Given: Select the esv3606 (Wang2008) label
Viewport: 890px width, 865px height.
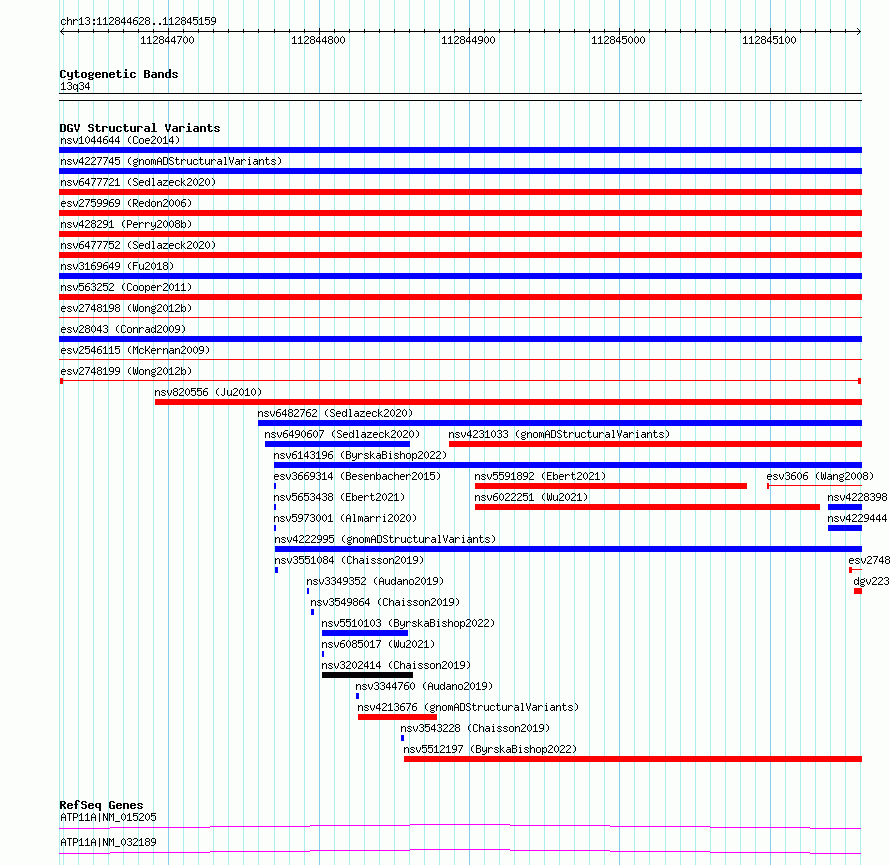Looking at the screenshot, I should 820,476.
